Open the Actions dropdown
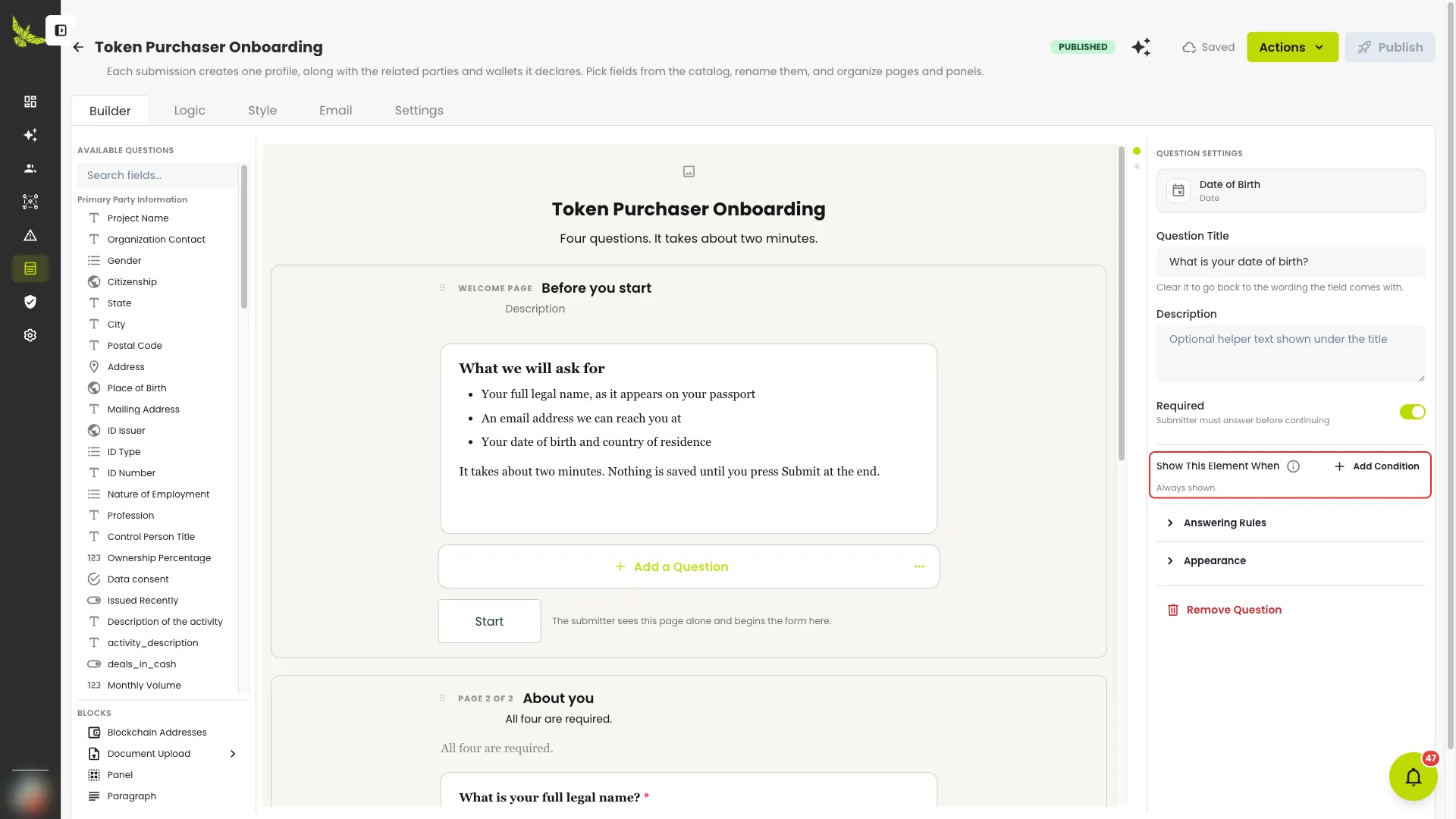This screenshot has width=1456, height=819. coord(1292,47)
